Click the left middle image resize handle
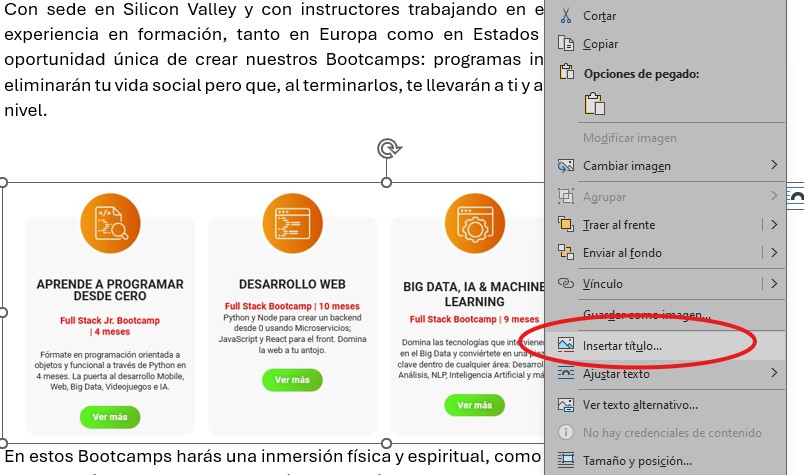 coord(2,312)
